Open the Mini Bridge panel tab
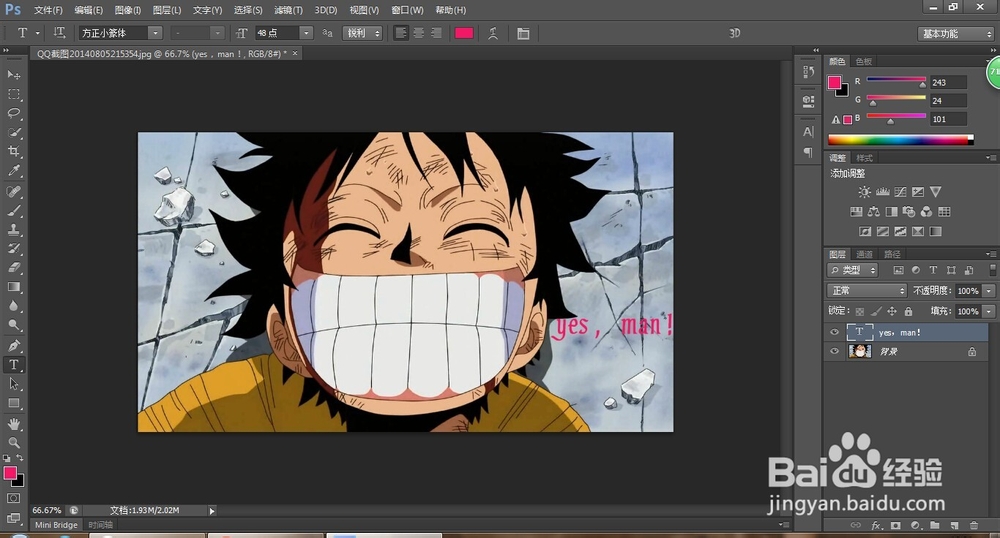Screen dimensions: 1000x538 [56, 525]
